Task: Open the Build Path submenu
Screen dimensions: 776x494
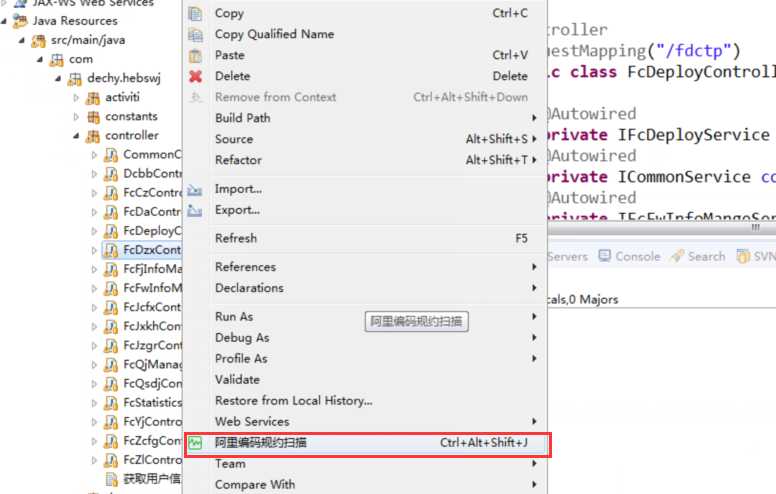Action: (x=366, y=118)
